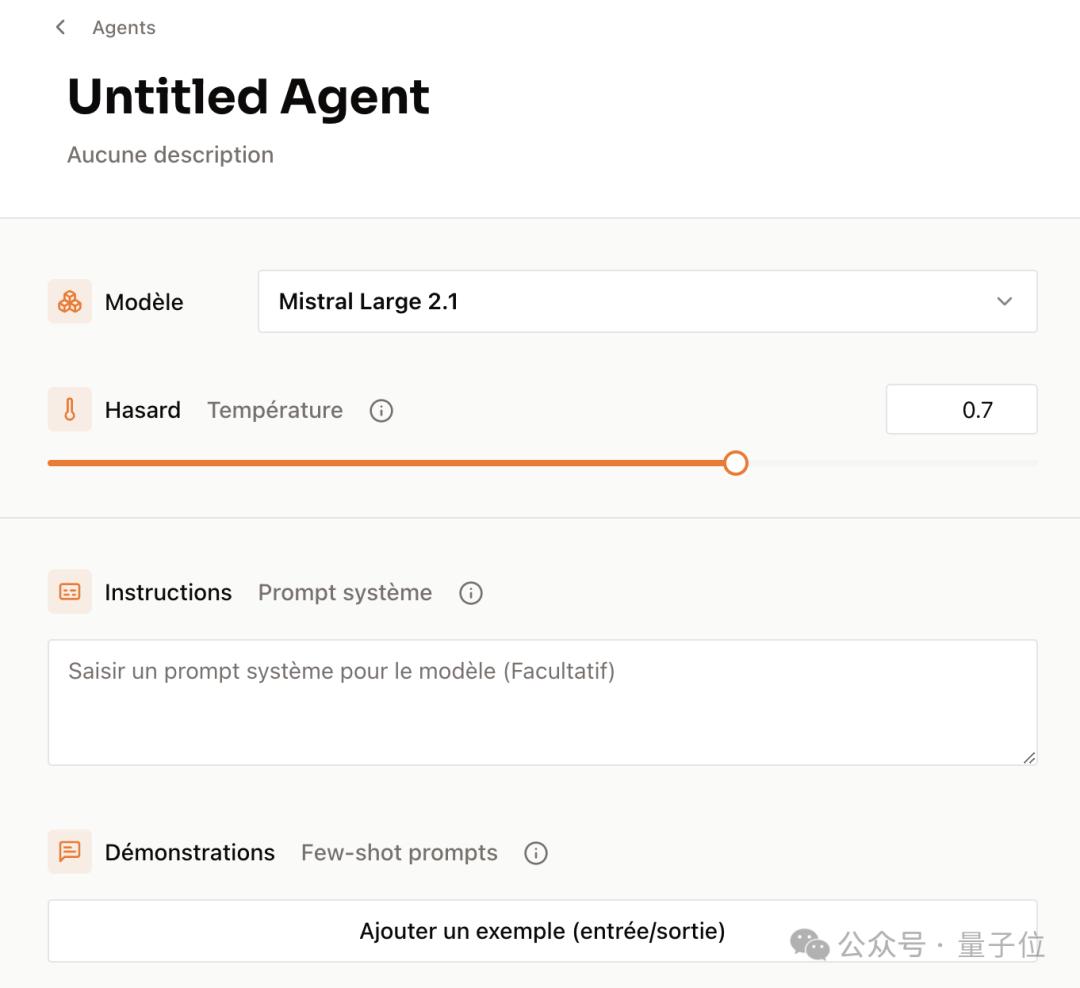Click the orange Modèle hexagon icon
The height and width of the screenshot is (988, 1080).
[67, 301]
